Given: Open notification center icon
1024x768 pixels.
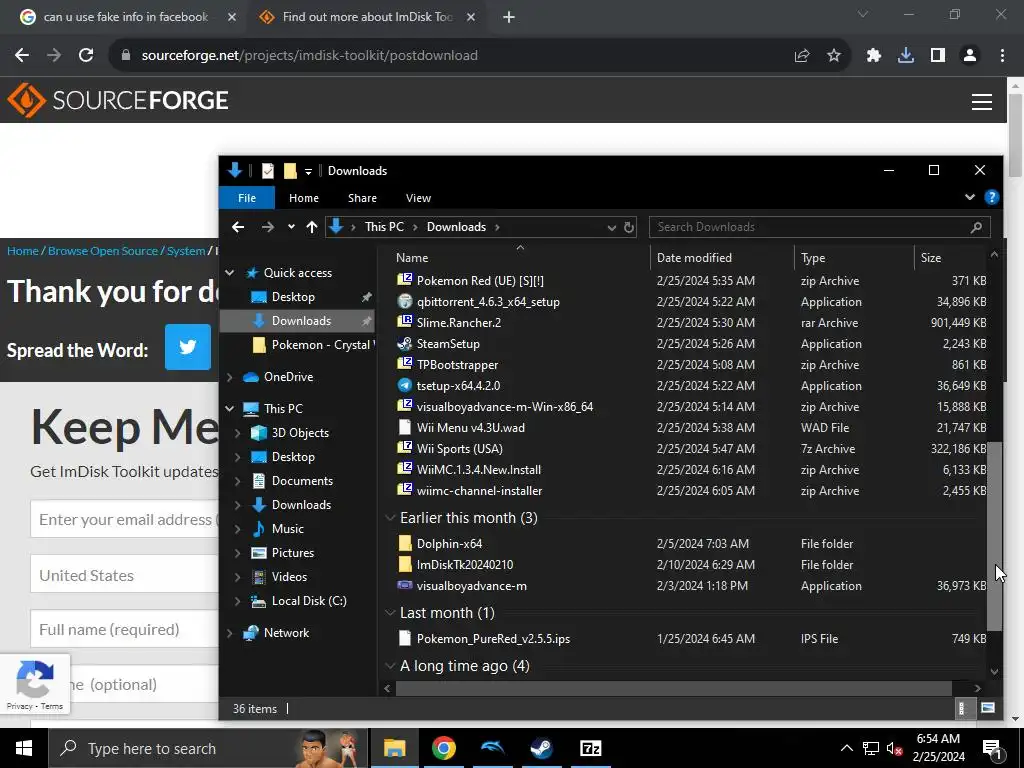Looking at the screenshot, I should pyautogui.click(x=993, y=749).
